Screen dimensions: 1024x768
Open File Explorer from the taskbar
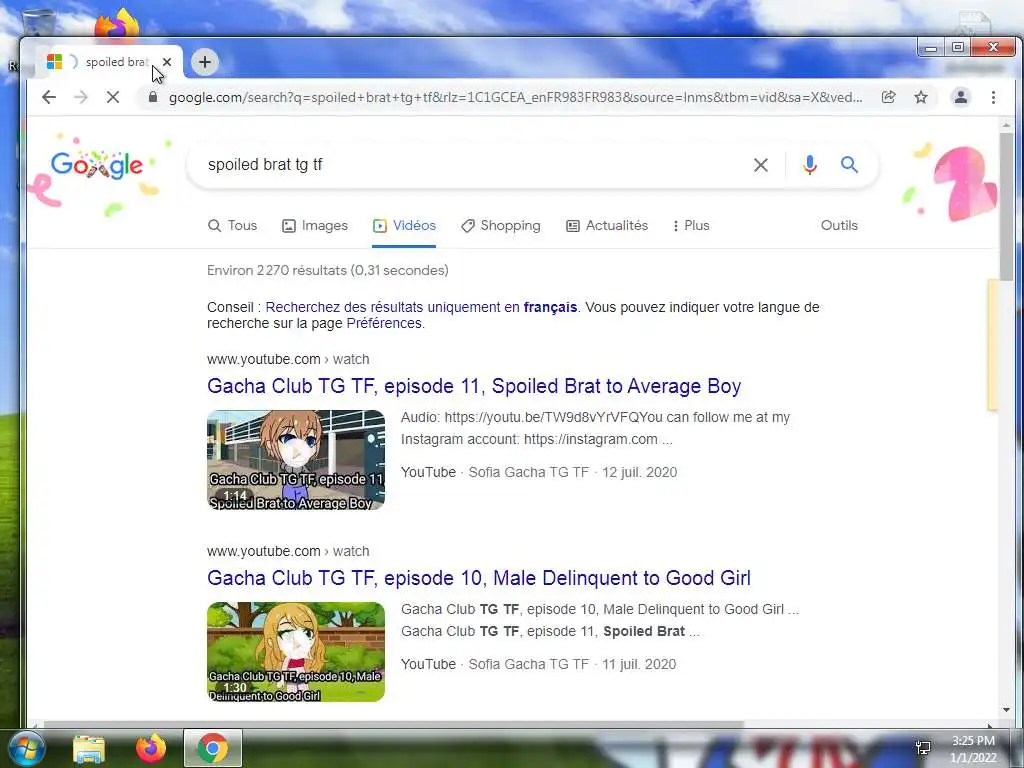[89, 748]
